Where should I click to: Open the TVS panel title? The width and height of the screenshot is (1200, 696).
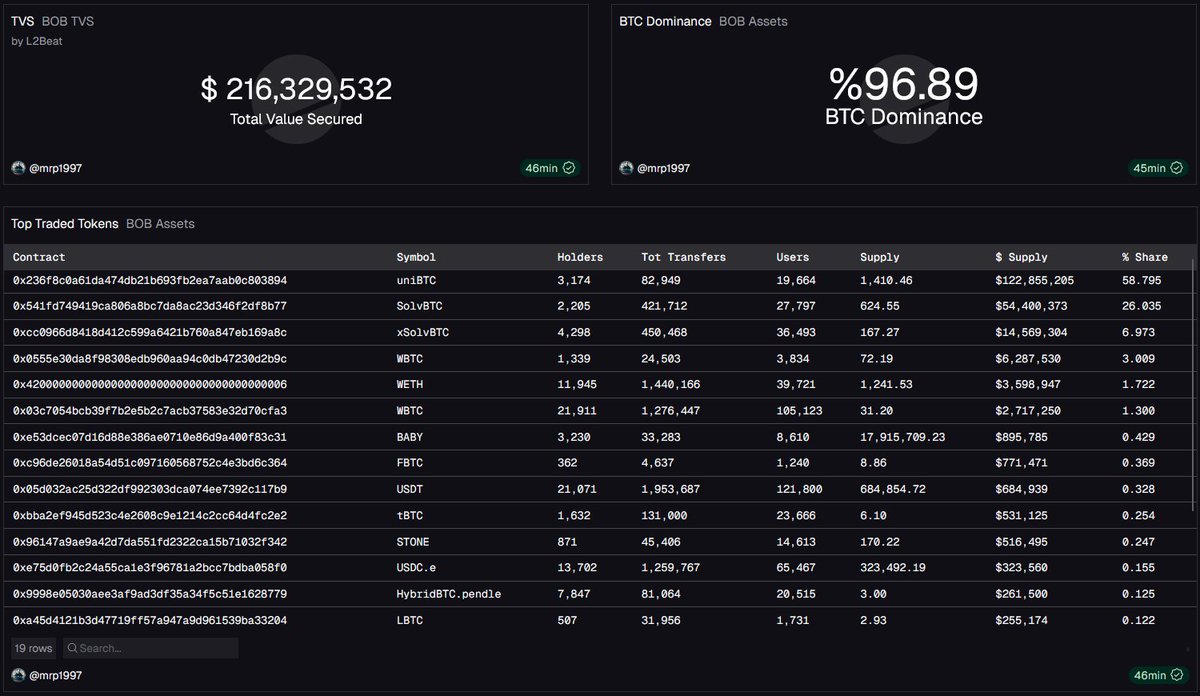click(23, 21)
